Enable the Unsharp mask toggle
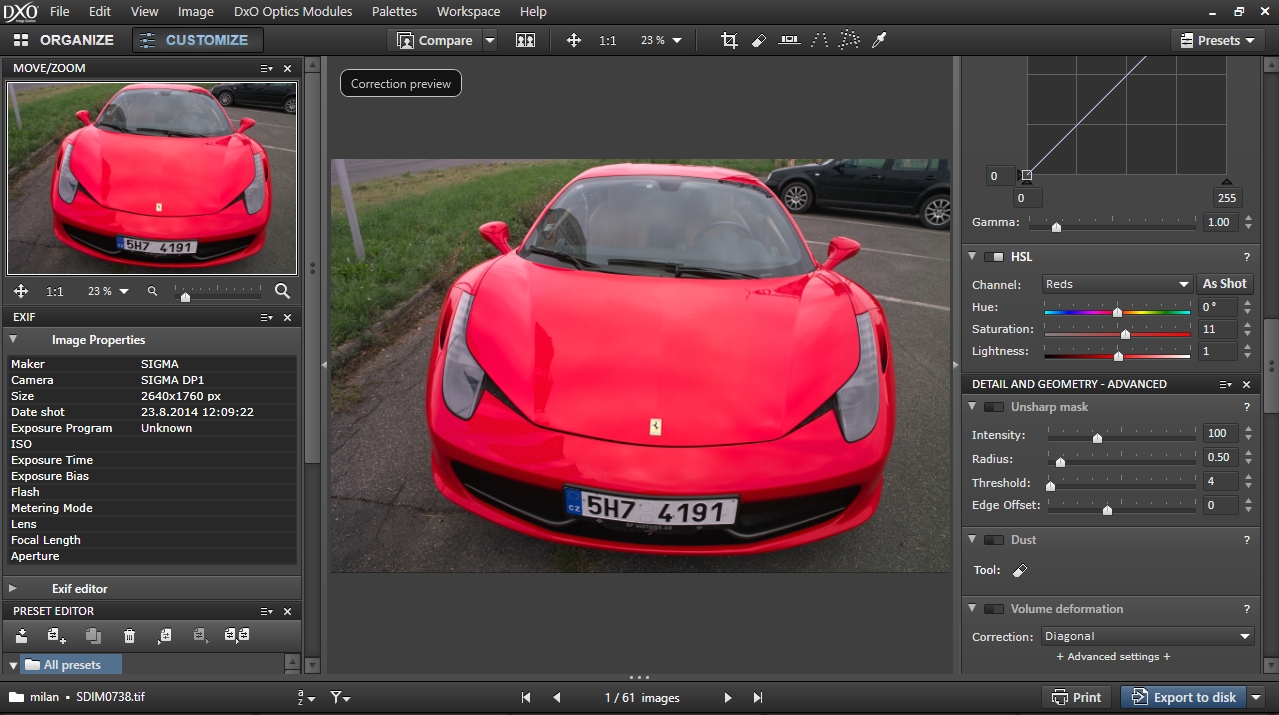Viewport: 1279px width, 715px height. pos(994,407)
